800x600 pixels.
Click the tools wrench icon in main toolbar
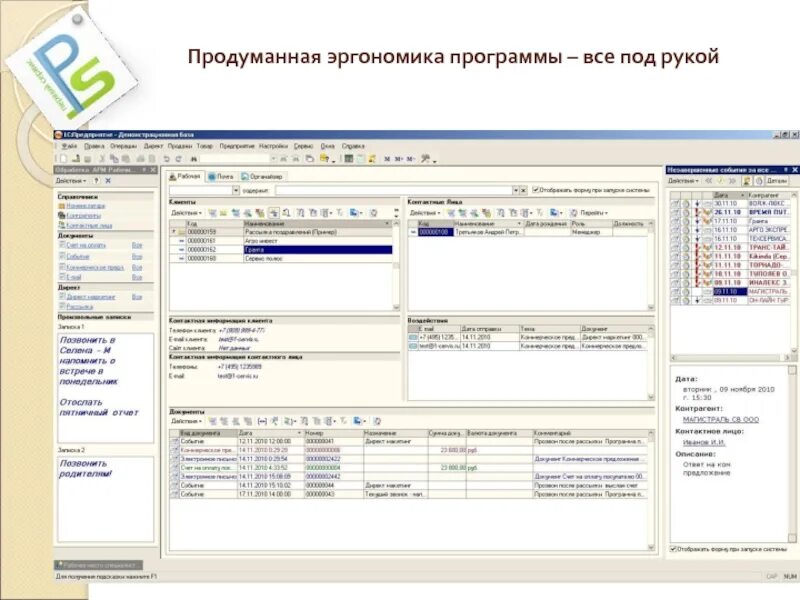(x=425, y=159)
